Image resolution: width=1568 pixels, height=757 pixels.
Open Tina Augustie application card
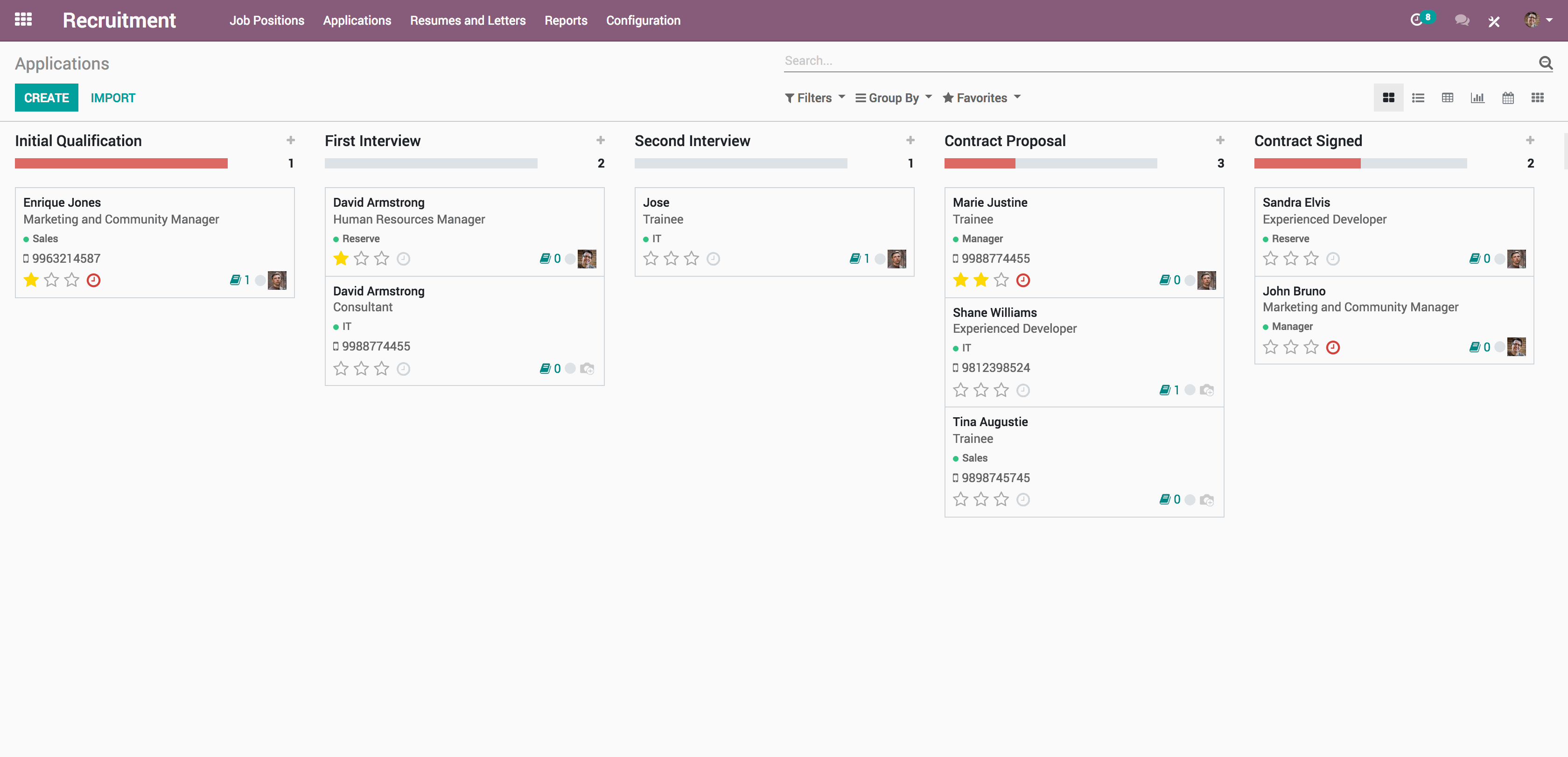click(x=1084, y=463)
